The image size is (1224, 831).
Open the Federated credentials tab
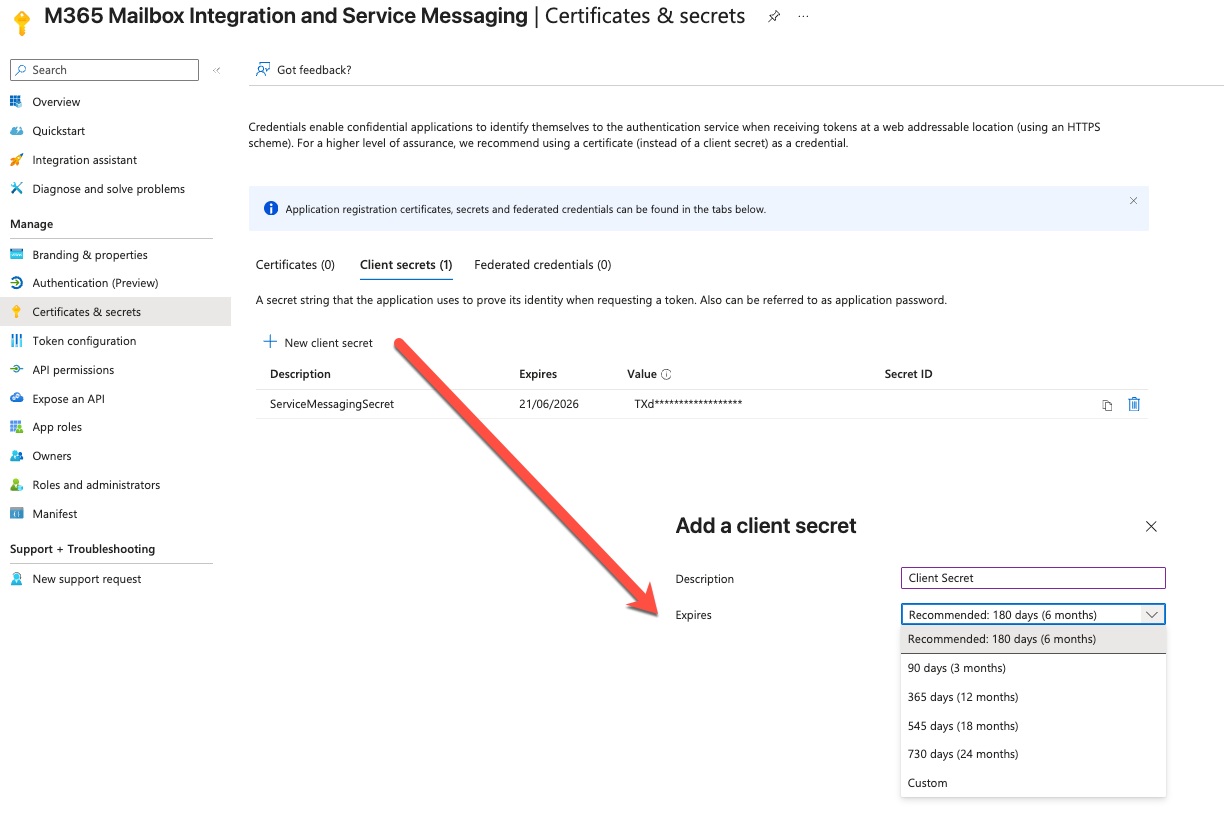coord(542,264)
